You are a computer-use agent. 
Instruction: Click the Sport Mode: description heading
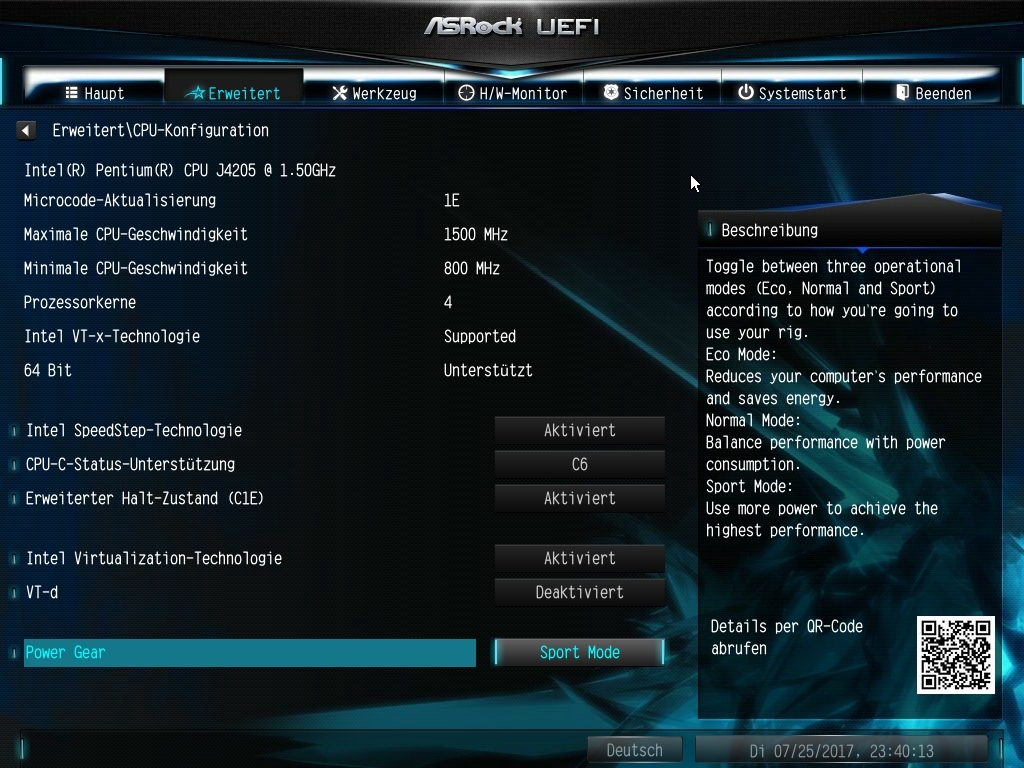point(749,487)
